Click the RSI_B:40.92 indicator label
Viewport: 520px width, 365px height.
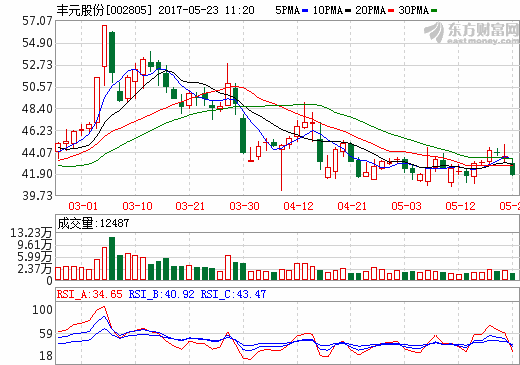click(161, 294)
